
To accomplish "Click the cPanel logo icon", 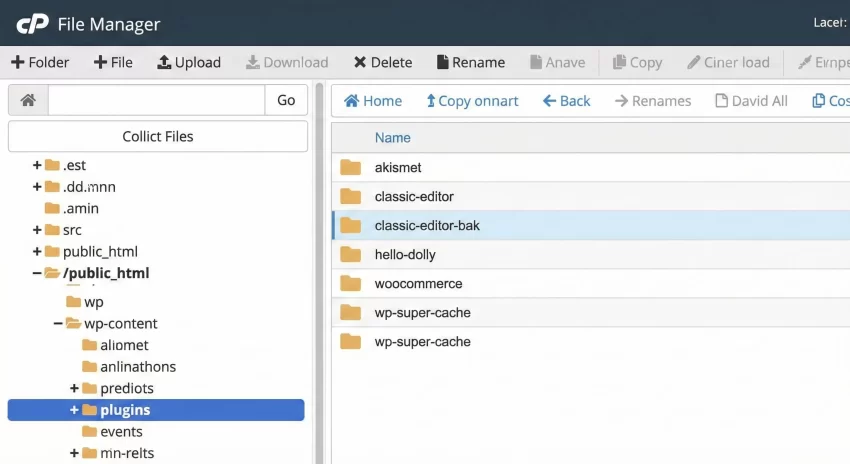I will pyautogui.click(x=33, y=24).
